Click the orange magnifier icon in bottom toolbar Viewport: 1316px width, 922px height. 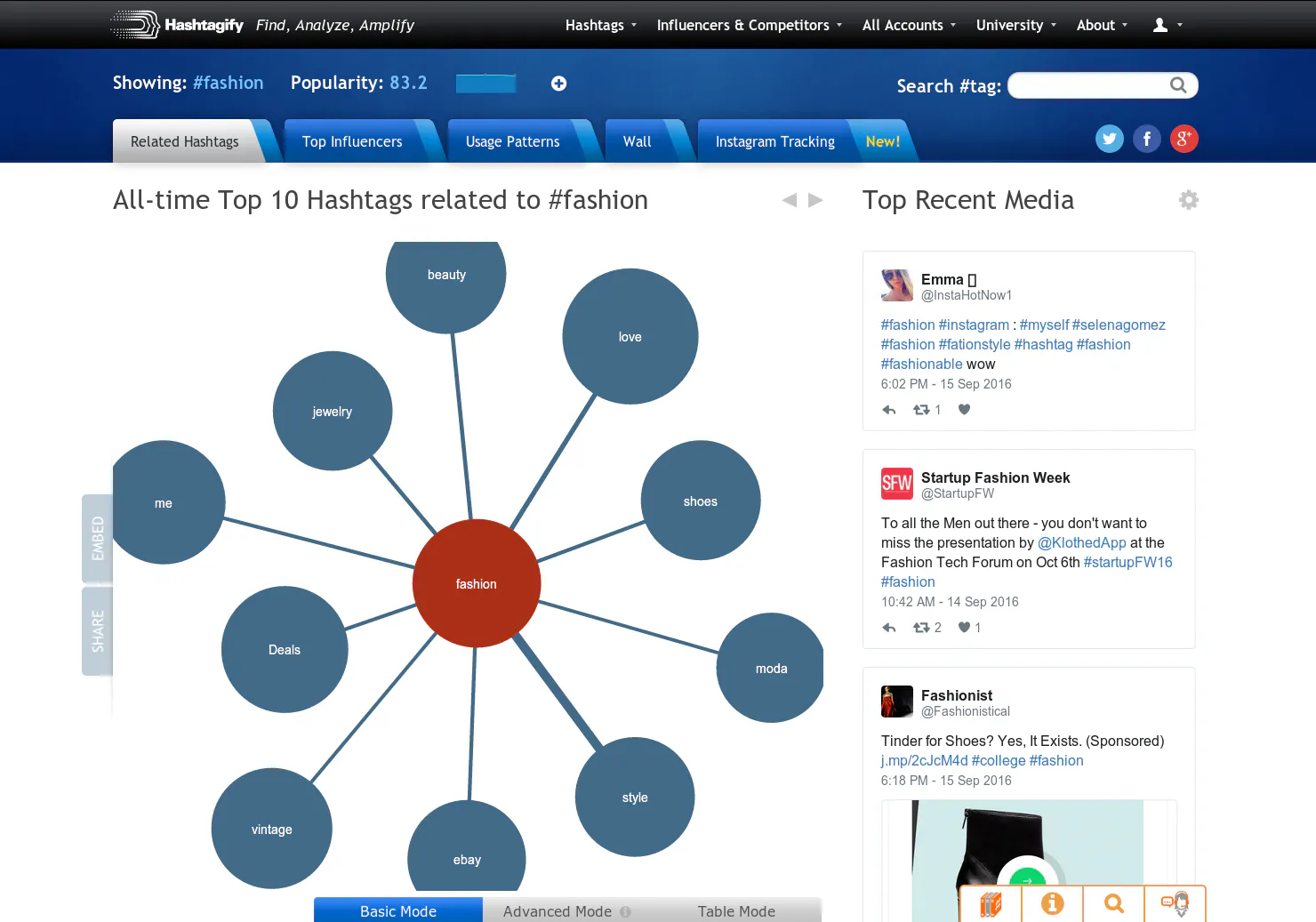coord(1113,904)
